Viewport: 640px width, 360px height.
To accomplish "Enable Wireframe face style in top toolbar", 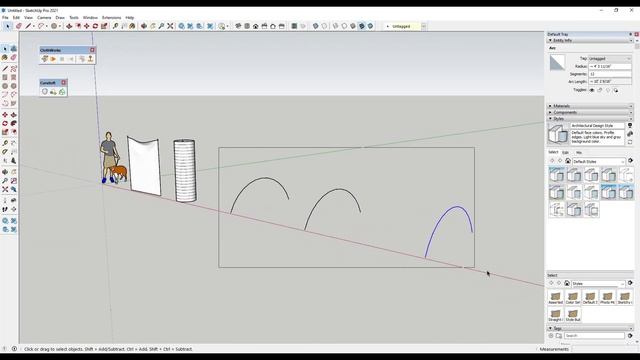I will [336, 26].
